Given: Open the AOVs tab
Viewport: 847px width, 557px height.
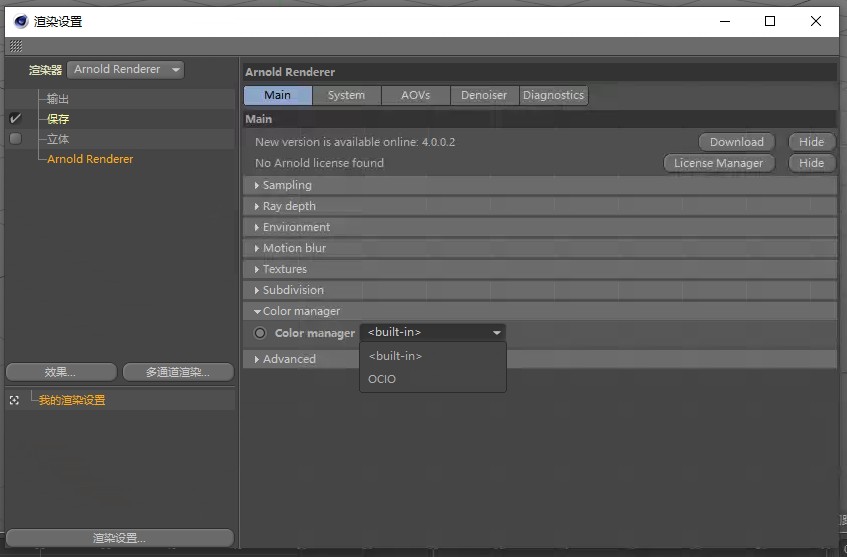Looking at the screenshot, I should [x=415, y=95].
